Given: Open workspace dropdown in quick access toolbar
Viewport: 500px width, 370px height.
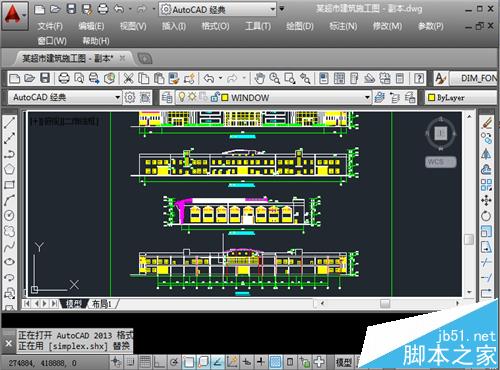Looking at the screenshot, I should (x=272, y=9).
